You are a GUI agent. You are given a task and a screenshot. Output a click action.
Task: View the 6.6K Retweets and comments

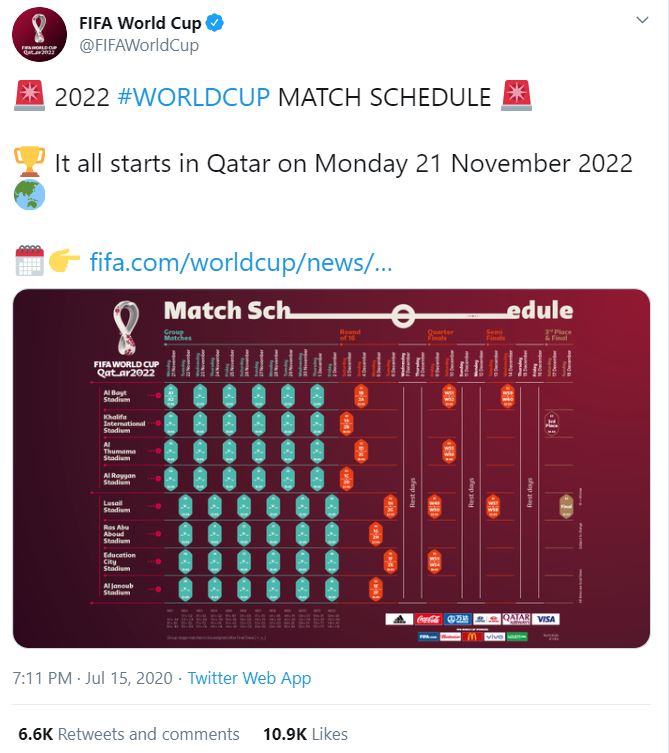(129, 734)
